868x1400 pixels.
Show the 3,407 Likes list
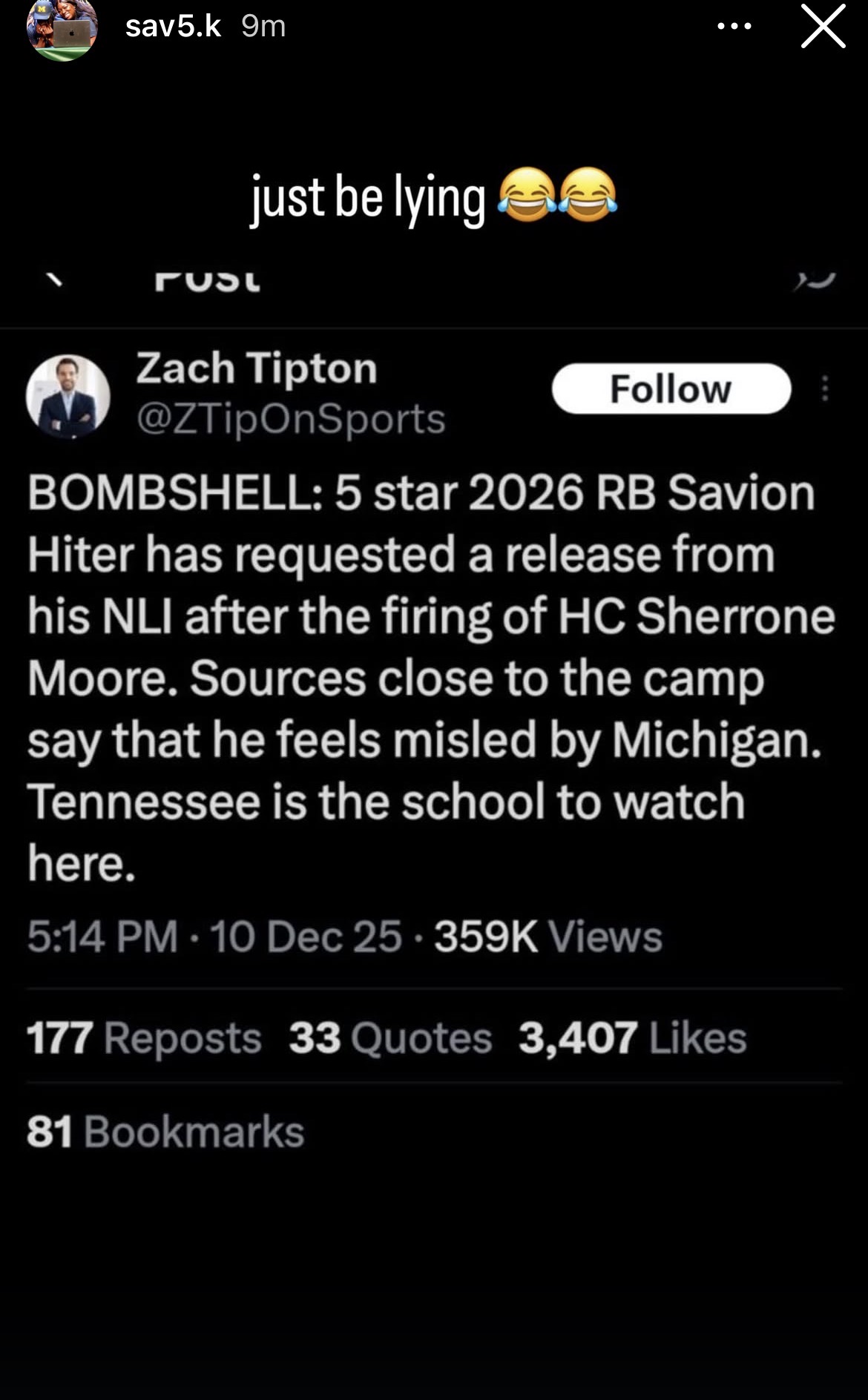(632, 1037)
